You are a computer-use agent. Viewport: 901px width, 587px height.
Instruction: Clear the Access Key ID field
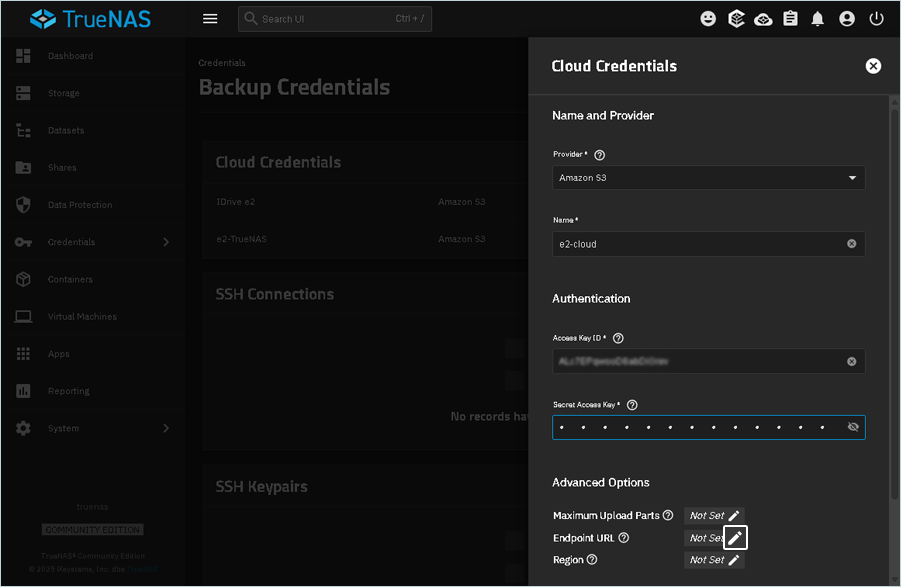(852, 361)
